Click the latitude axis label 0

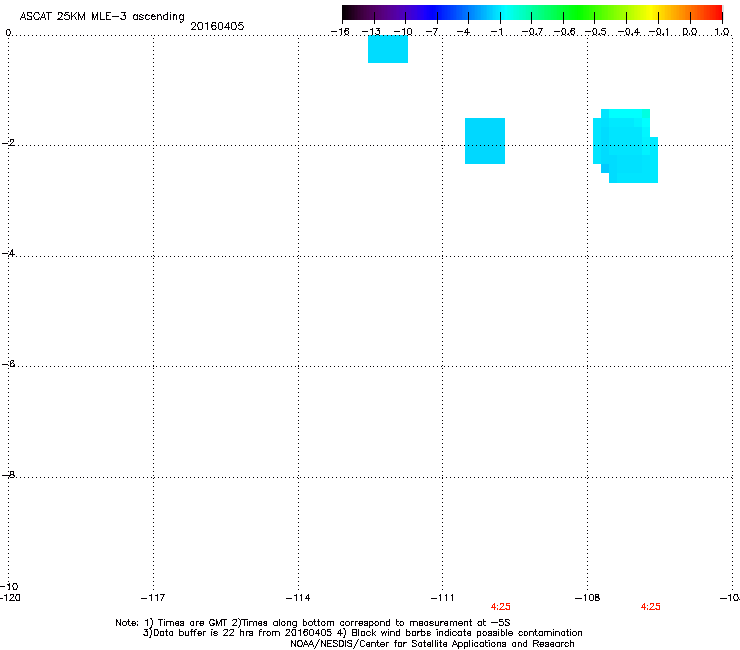click(x=8, y=33)
